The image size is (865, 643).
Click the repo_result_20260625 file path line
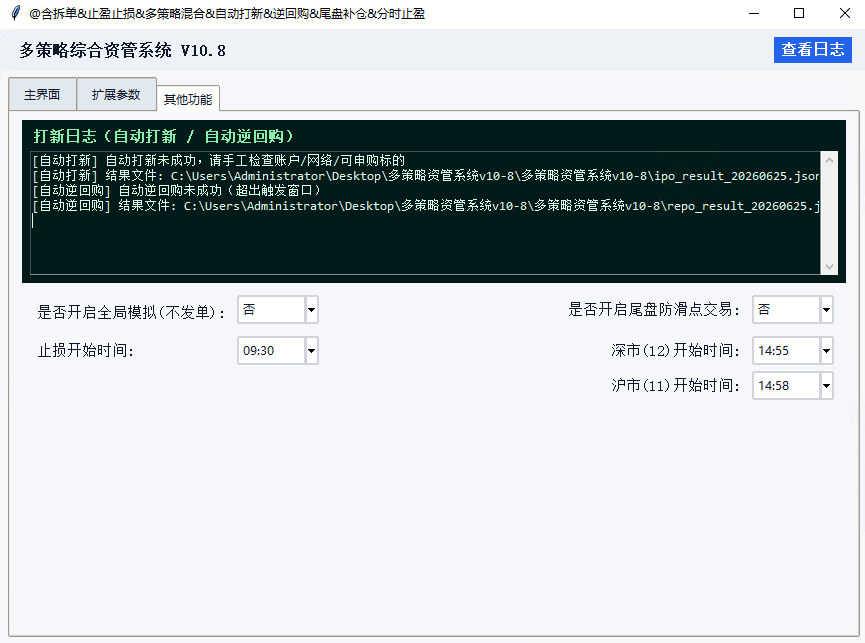(426, 206)
